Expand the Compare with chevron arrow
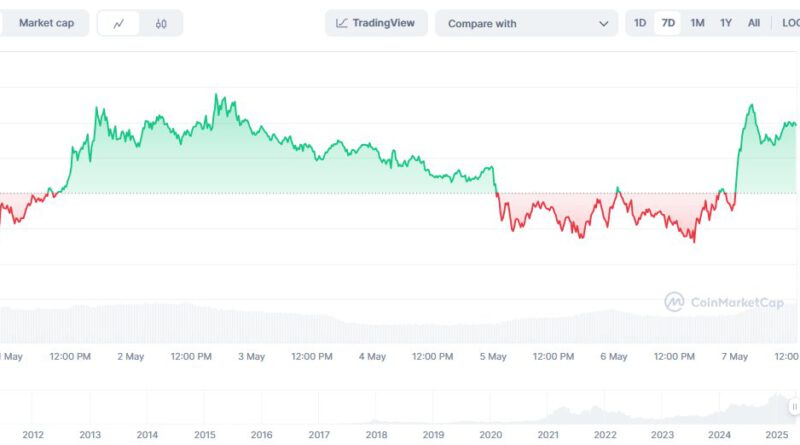The width and height of the screenshot is (800, 445). [x=603, y=23]
